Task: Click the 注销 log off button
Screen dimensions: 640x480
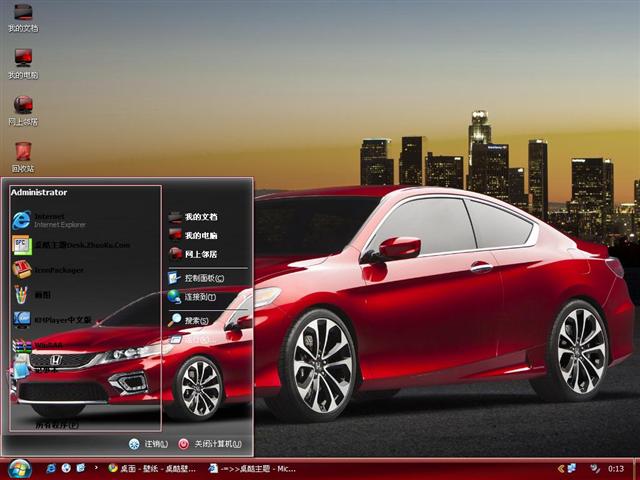Action: click(149, 443)
